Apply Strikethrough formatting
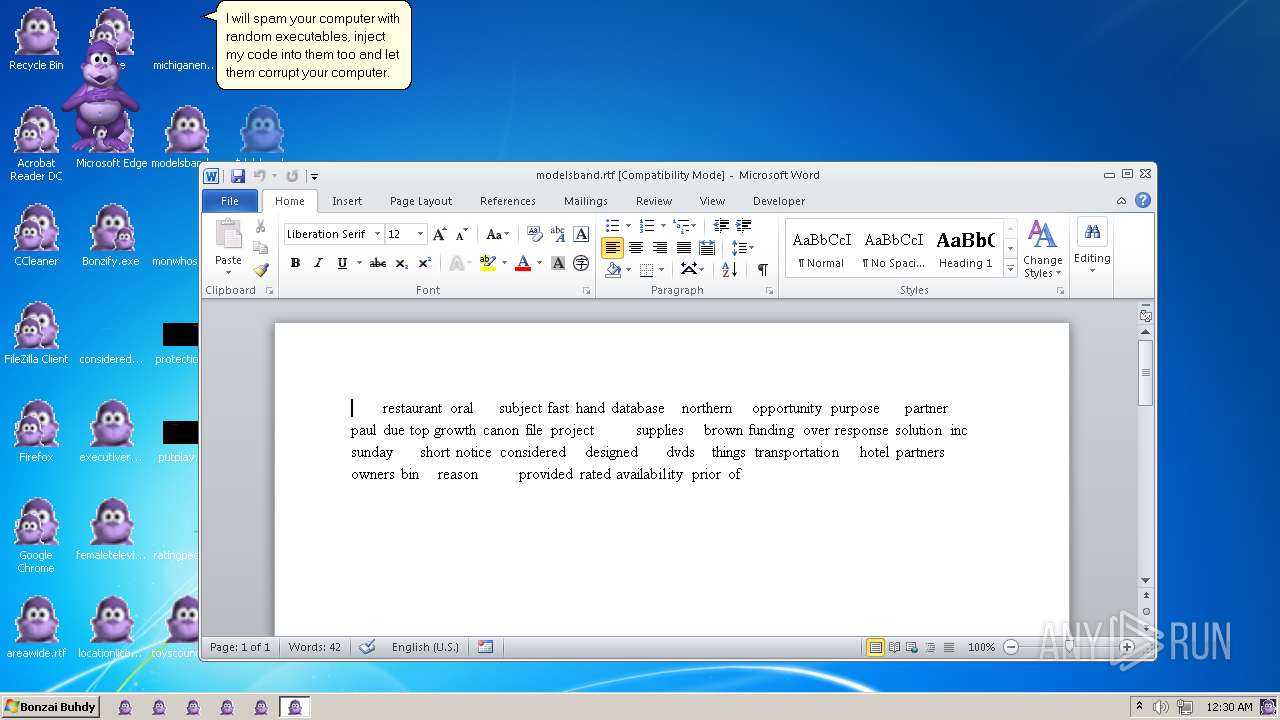 (x=377, y=263)
